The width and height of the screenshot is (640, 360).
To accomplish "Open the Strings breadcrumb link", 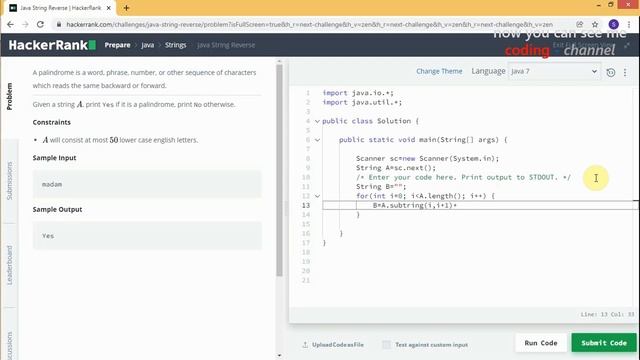I will (176, 45).
